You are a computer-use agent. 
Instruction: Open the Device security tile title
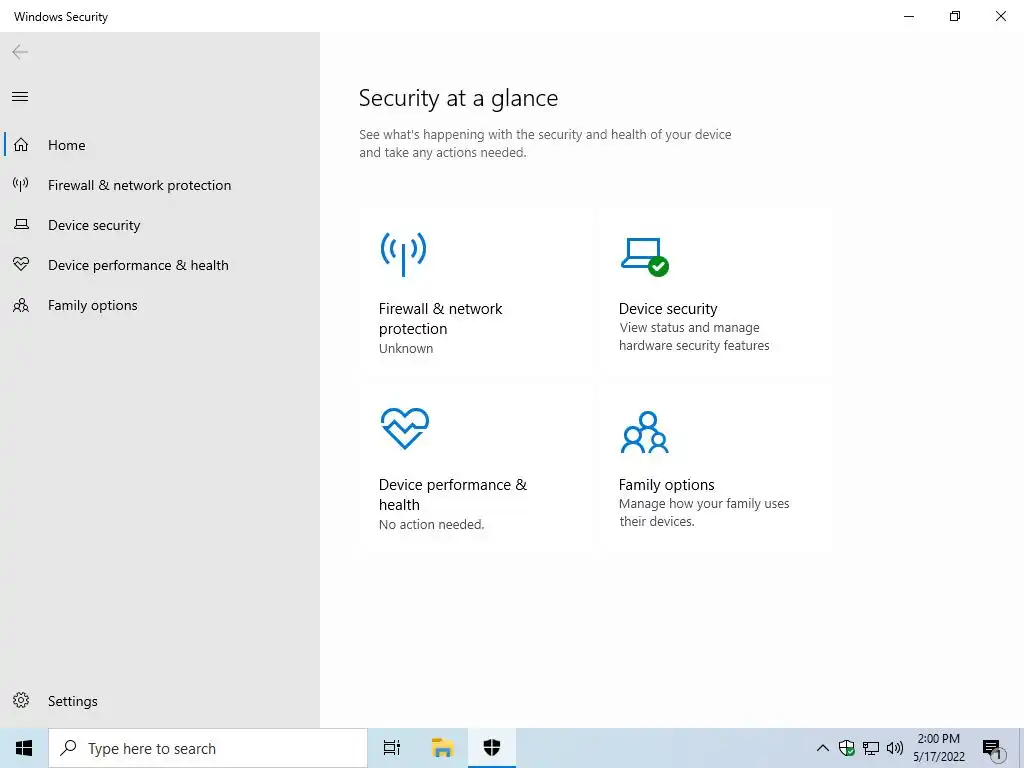click(x=668, y=308)
